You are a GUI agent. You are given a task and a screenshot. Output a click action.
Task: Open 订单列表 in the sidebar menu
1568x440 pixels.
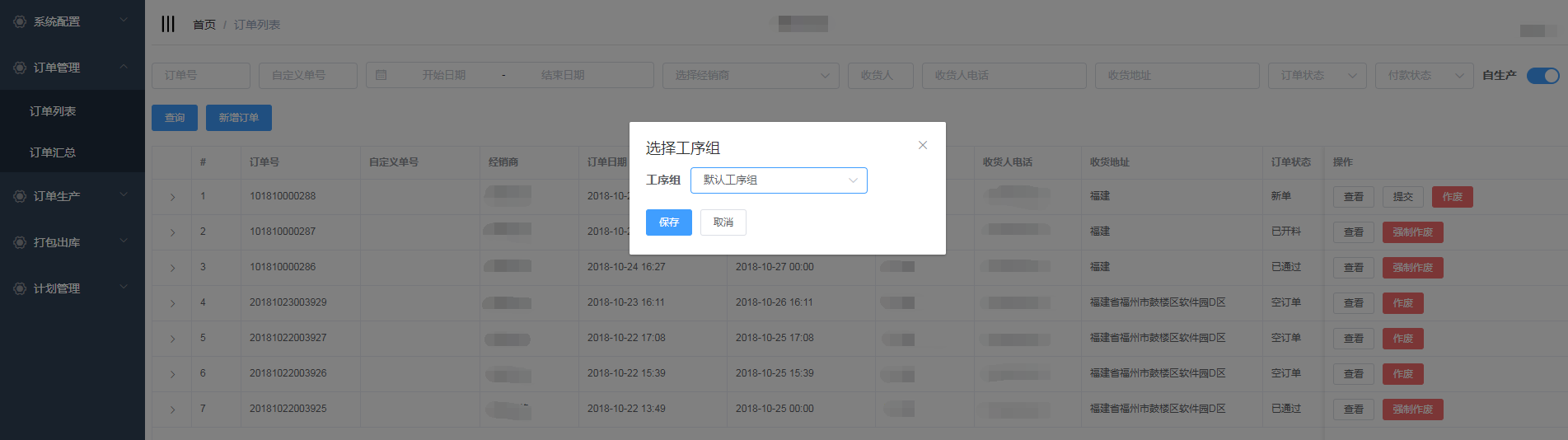pyautogui.click(x=53, y=111)
